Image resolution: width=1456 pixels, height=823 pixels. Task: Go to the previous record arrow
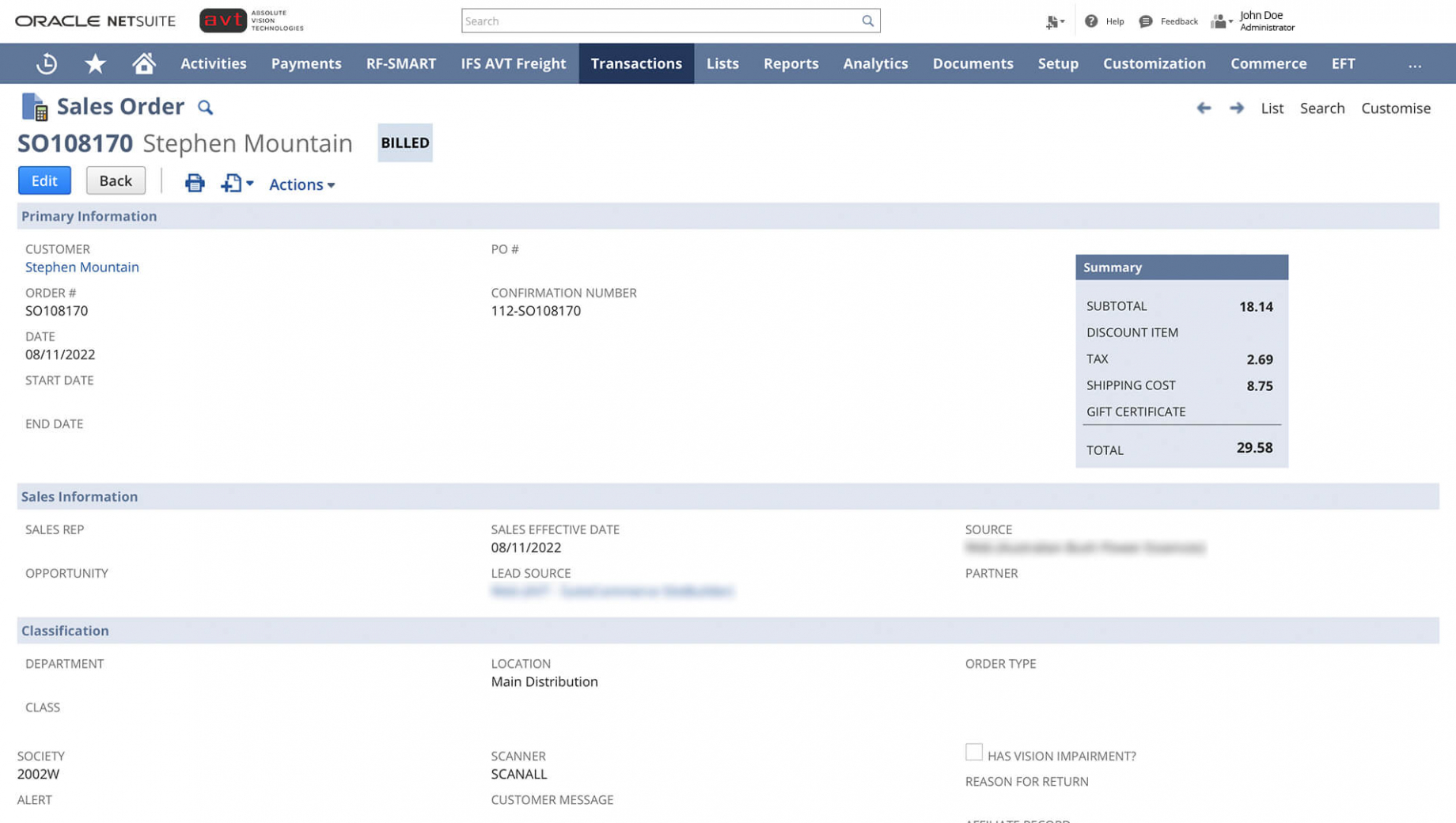coord(1204,108)
